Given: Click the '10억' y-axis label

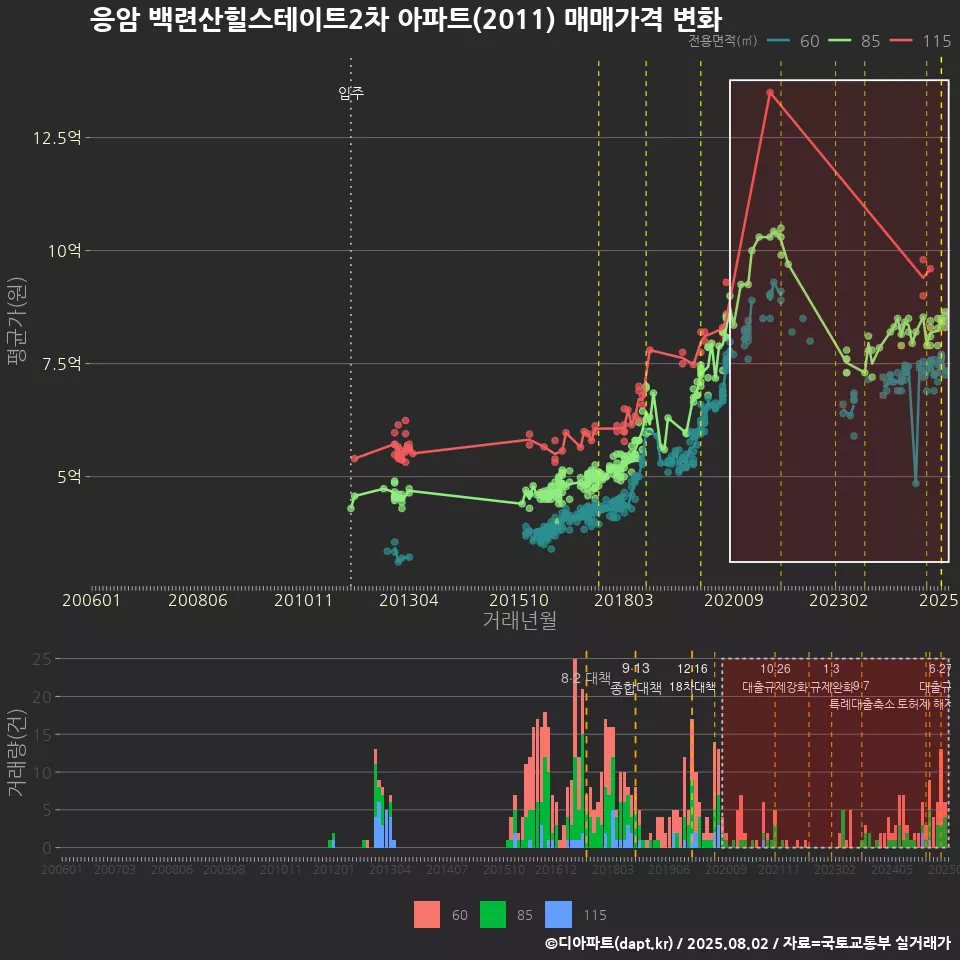Looking at the screenshot, I should (x=65, y=250).
